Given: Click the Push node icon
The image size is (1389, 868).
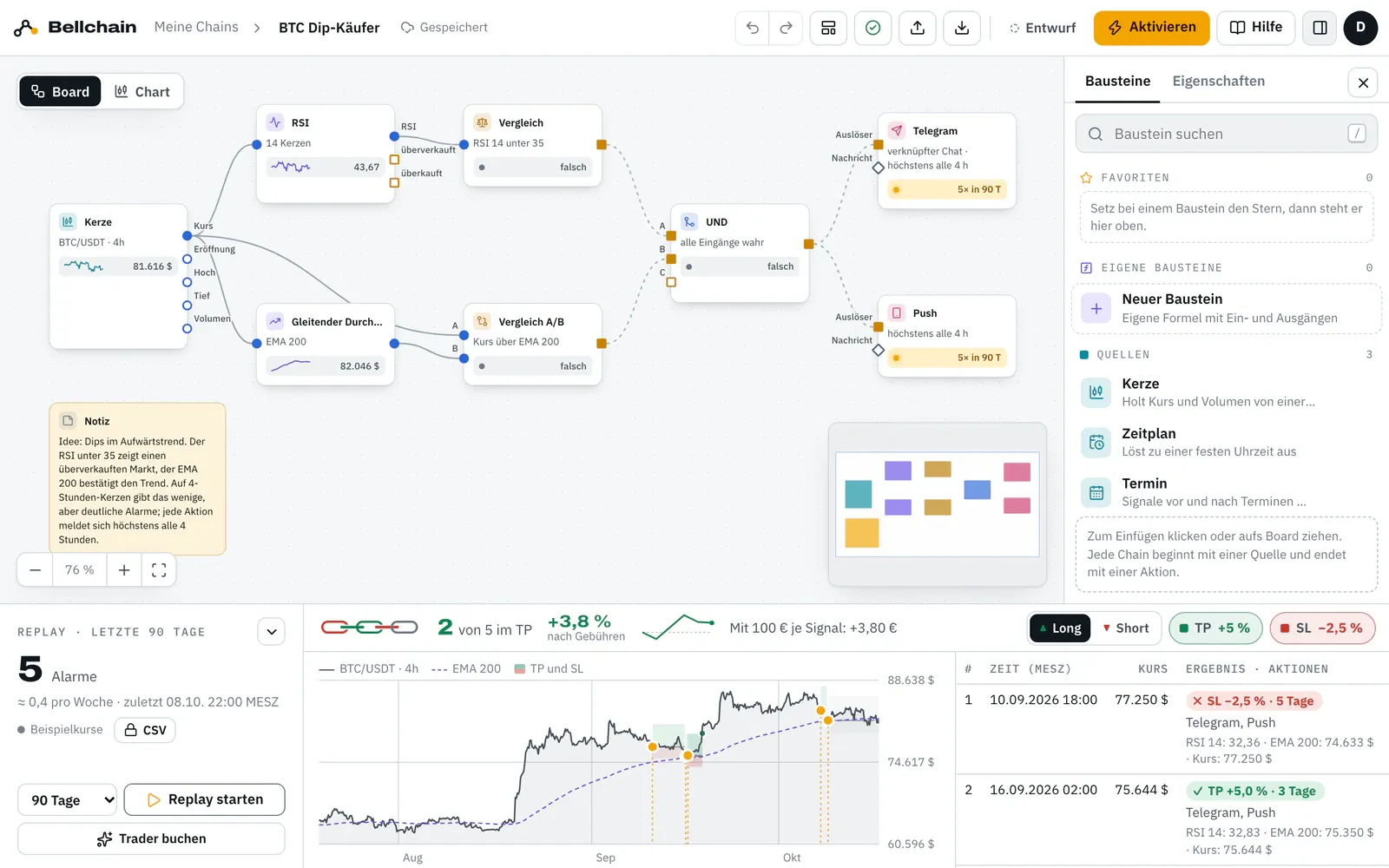Looking at the screenshot, I should point(897,313).
